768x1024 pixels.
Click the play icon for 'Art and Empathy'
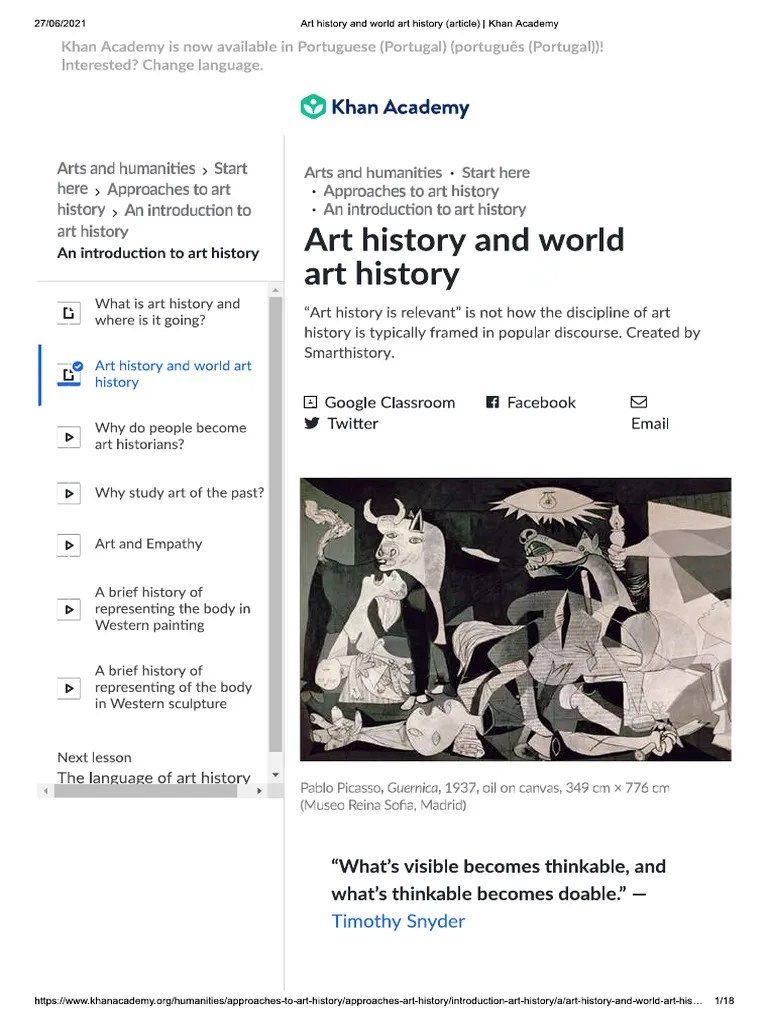pos(68,544)
